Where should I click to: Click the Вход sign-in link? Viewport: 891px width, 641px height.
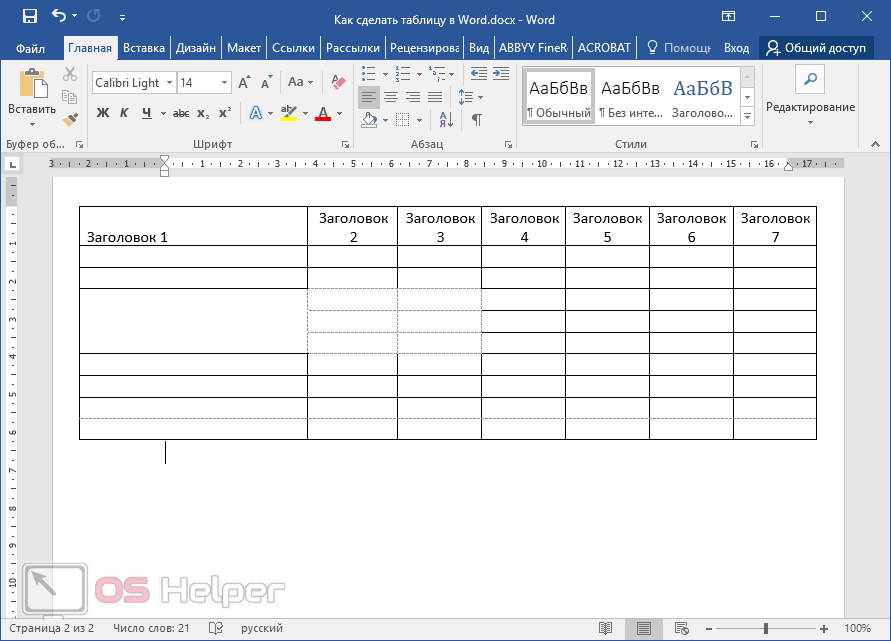[736, 48]
